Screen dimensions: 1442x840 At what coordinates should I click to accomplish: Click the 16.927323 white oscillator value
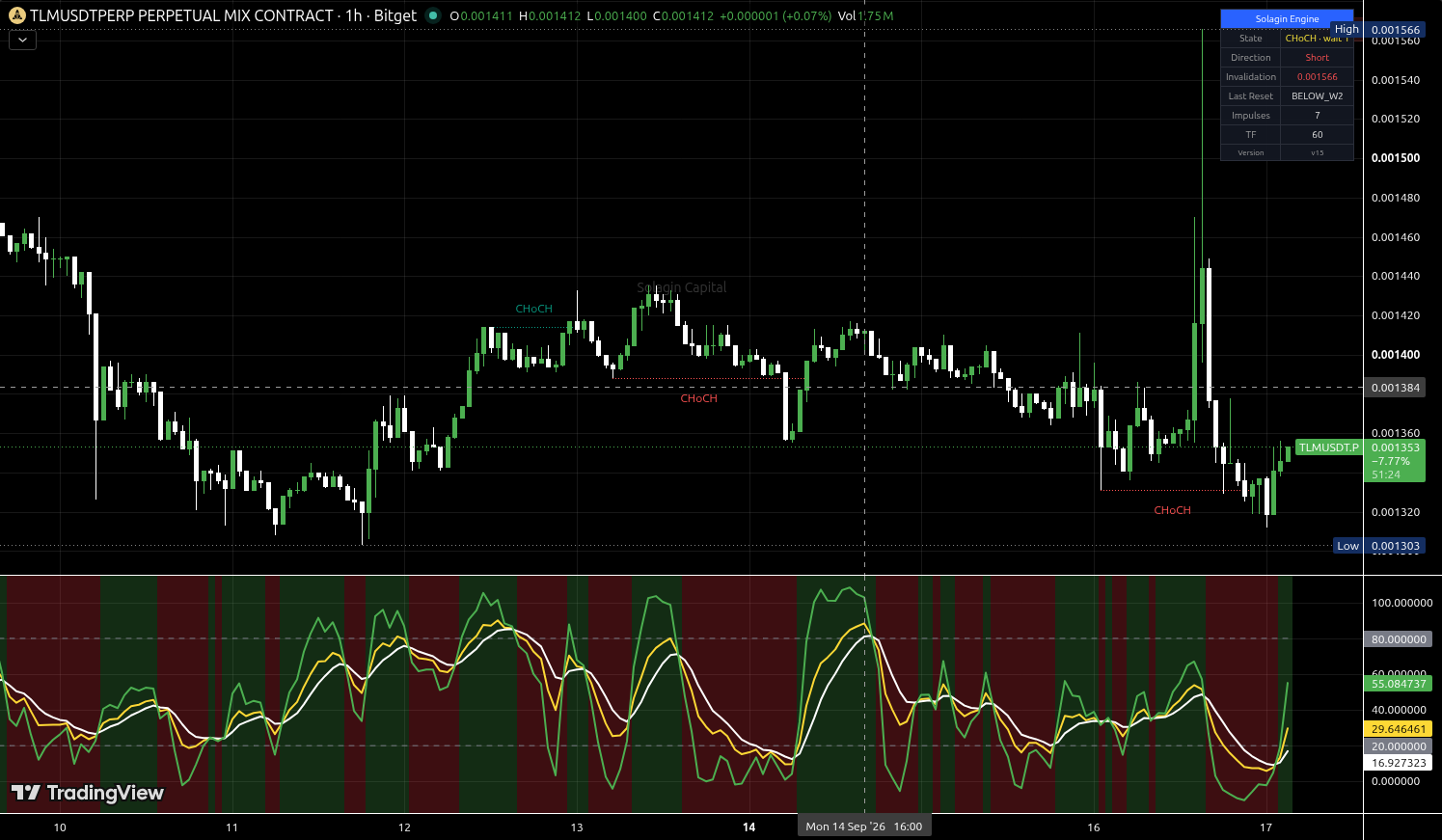tap(1398, 763)
